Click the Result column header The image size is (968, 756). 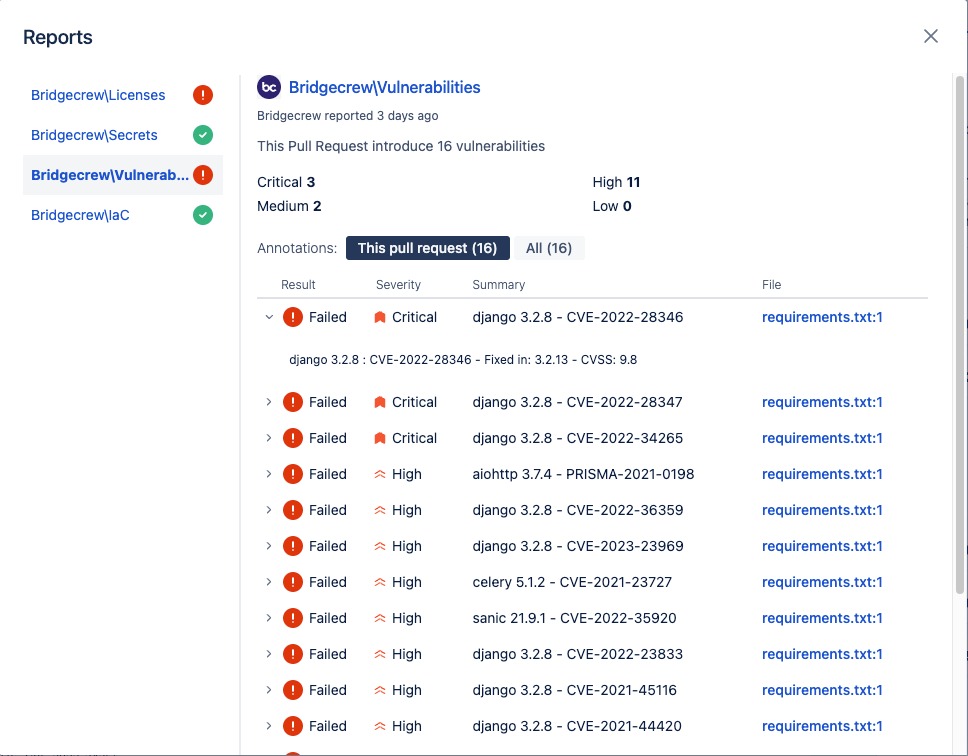tap(298, 285)
